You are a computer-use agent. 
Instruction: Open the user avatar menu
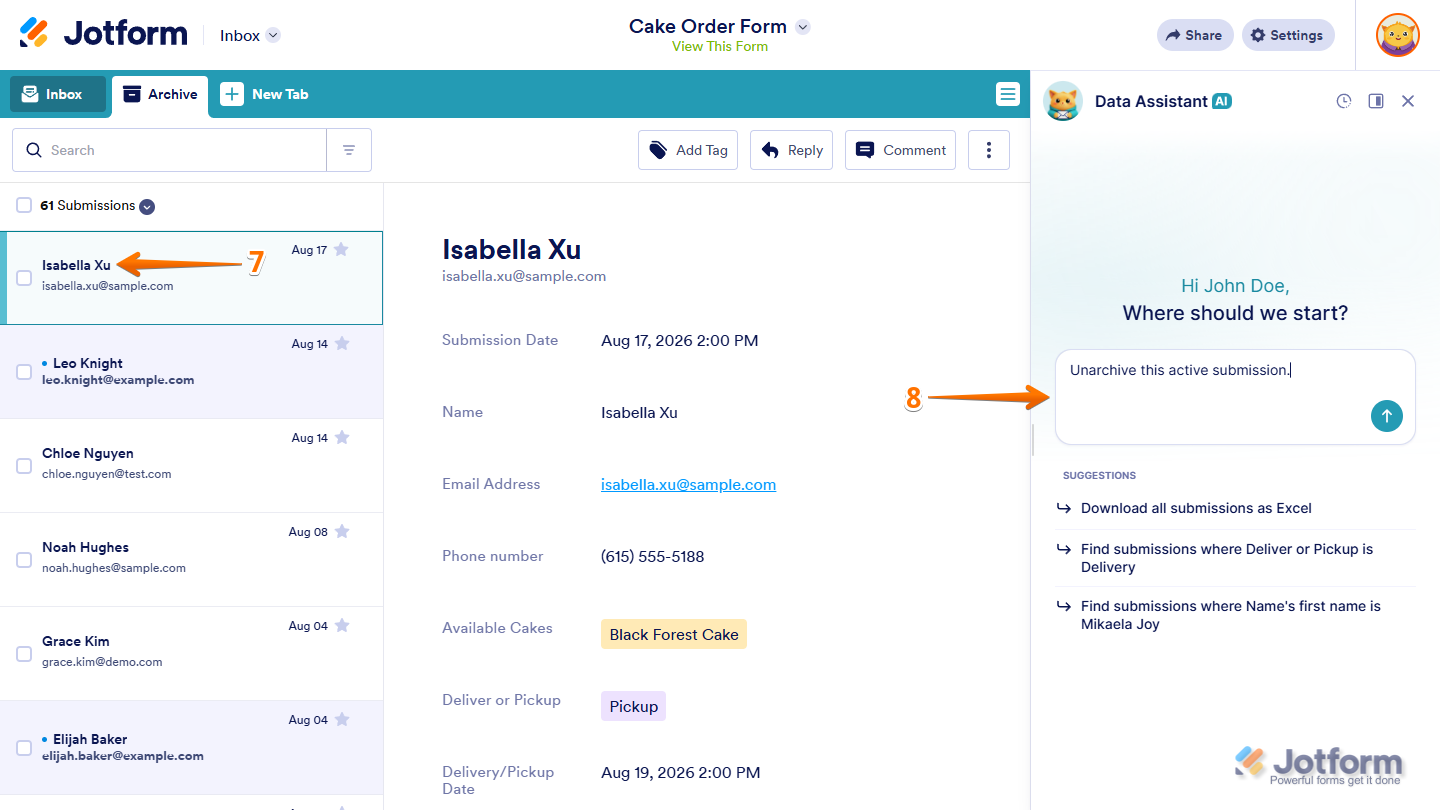click(1397, 35)
